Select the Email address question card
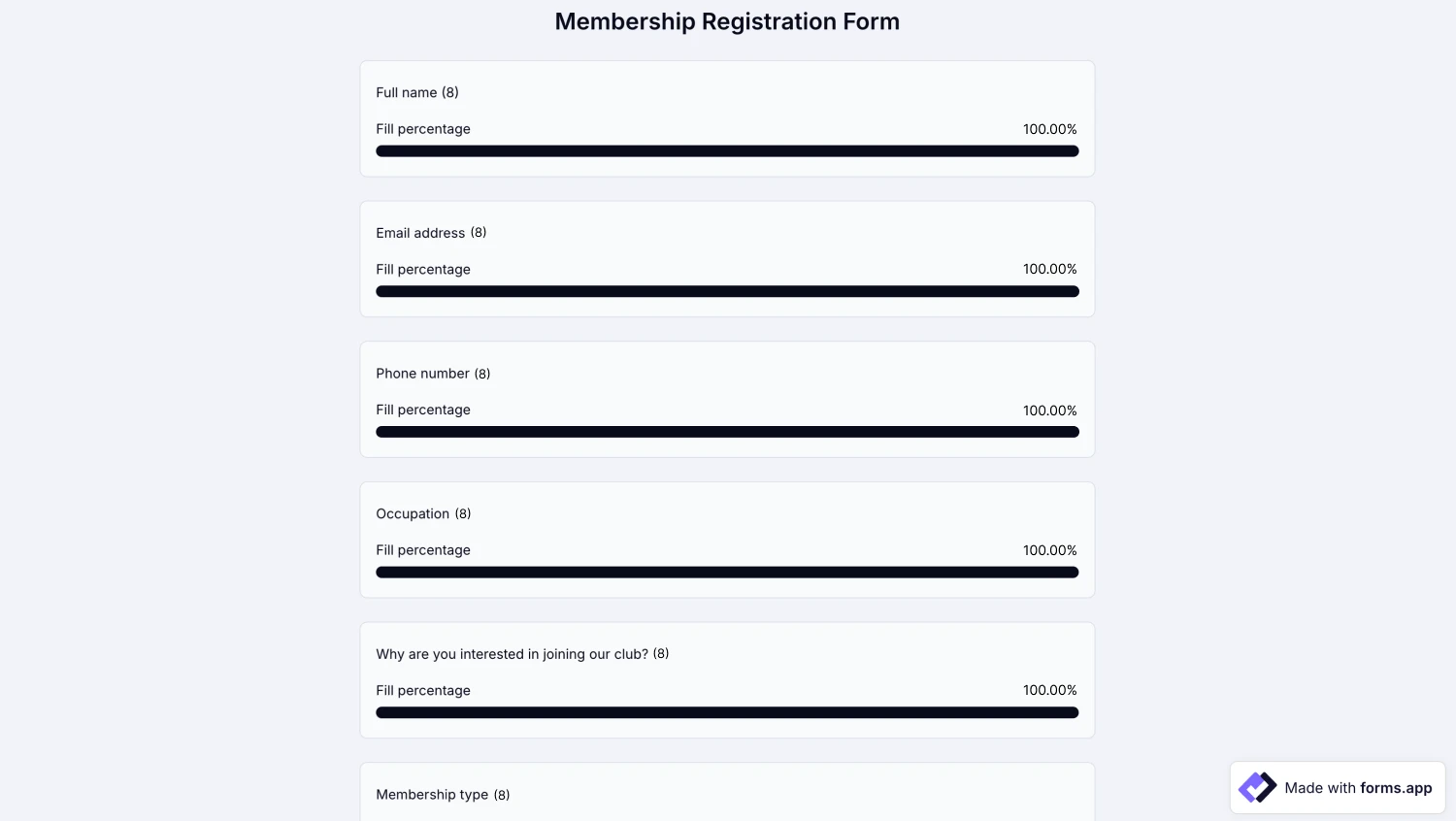Screen dimensions: 1456x821 click(x=727, y=258)
